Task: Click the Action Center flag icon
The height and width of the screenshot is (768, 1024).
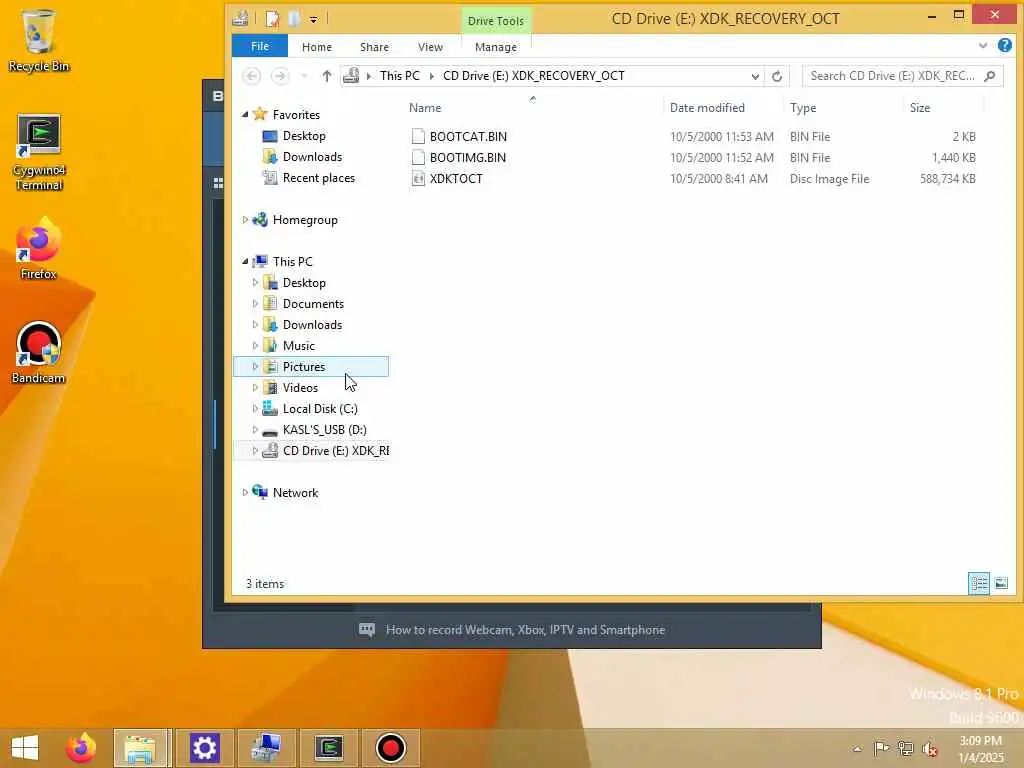Action: (x=881, y=748)
